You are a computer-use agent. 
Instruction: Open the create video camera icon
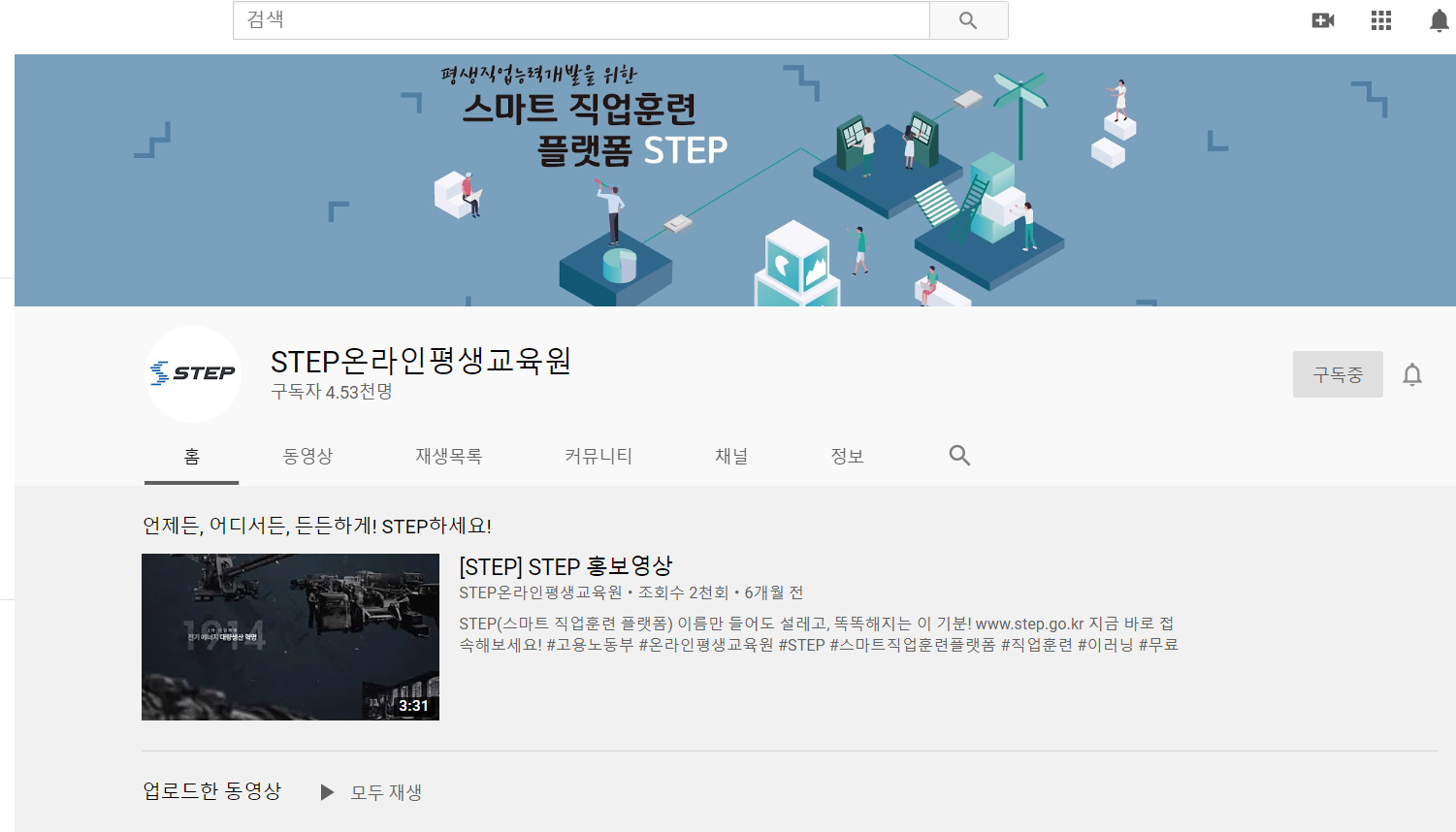click(x=1323, y=20)
